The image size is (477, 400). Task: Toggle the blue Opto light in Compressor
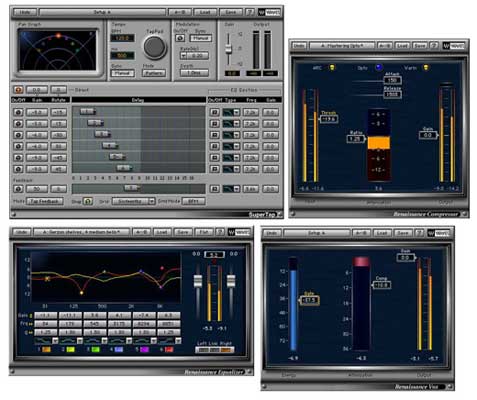pos(379,68)
